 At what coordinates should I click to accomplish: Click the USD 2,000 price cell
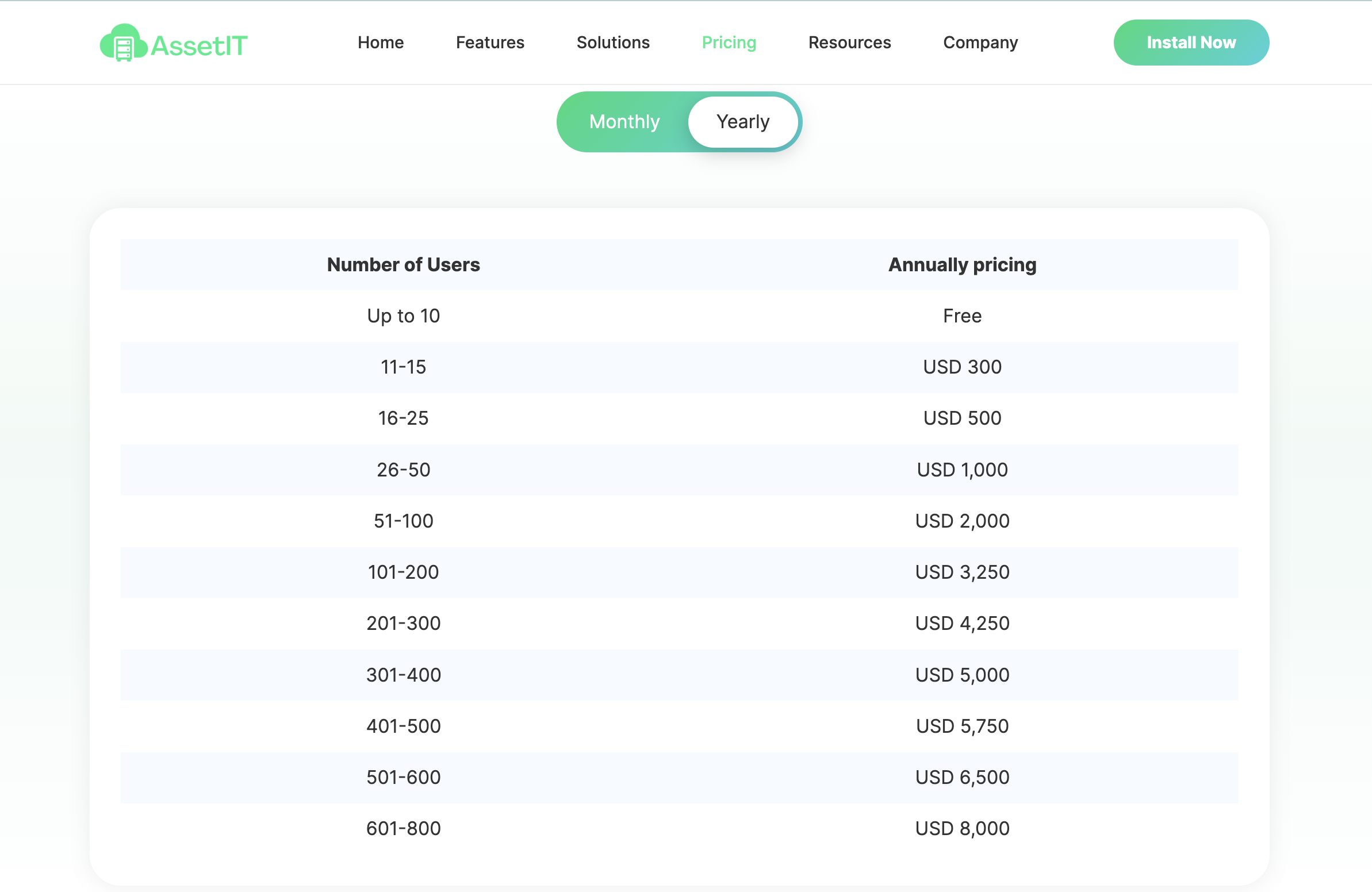(x=961, y=521)
